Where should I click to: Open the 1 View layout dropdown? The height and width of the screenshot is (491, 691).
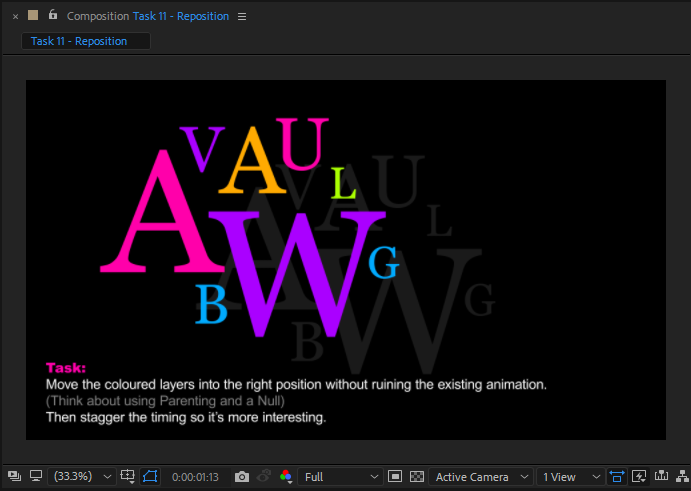pos(570,477)
